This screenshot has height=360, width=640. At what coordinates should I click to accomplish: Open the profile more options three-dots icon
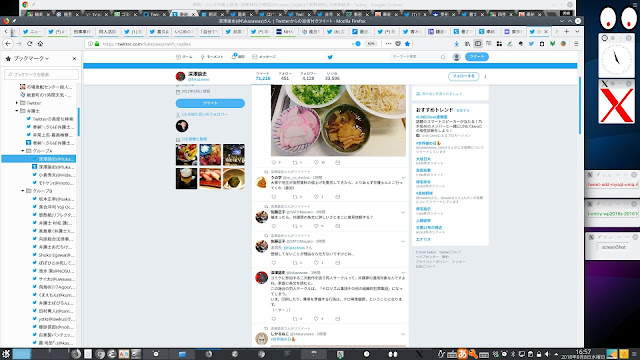tap(485, 76)
